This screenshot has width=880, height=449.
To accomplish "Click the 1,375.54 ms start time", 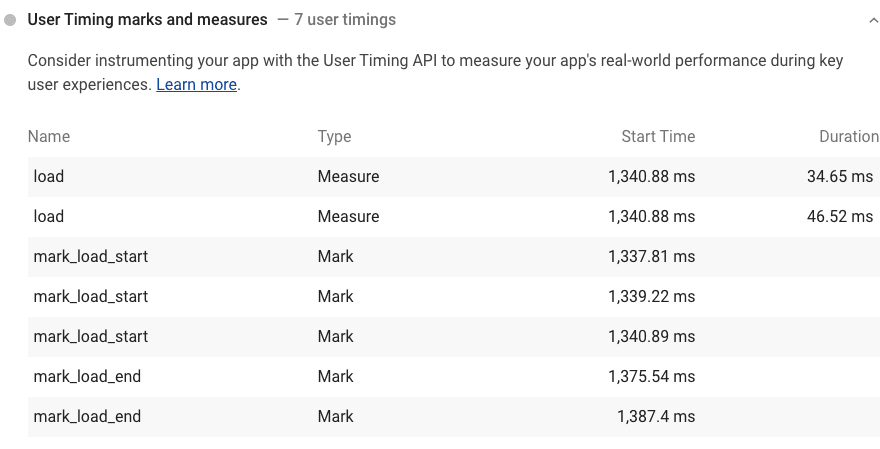I will click(x=651, y=377).
